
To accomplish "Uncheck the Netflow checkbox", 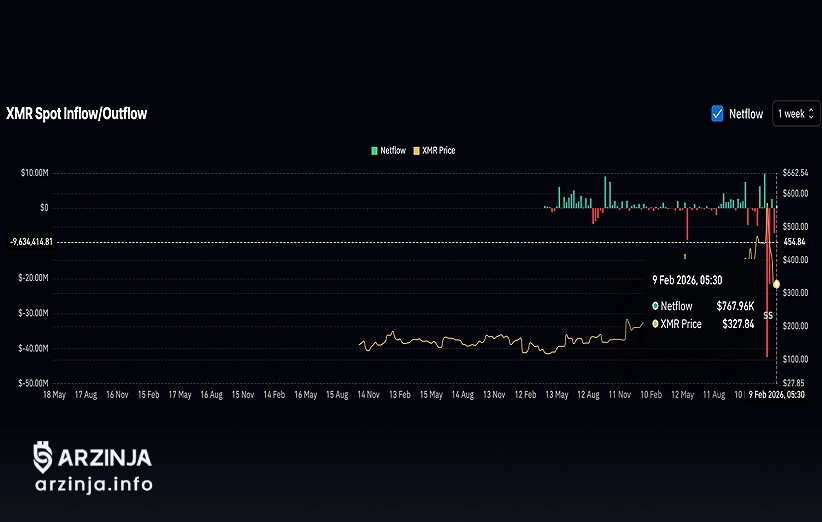I will click(717, 114).
